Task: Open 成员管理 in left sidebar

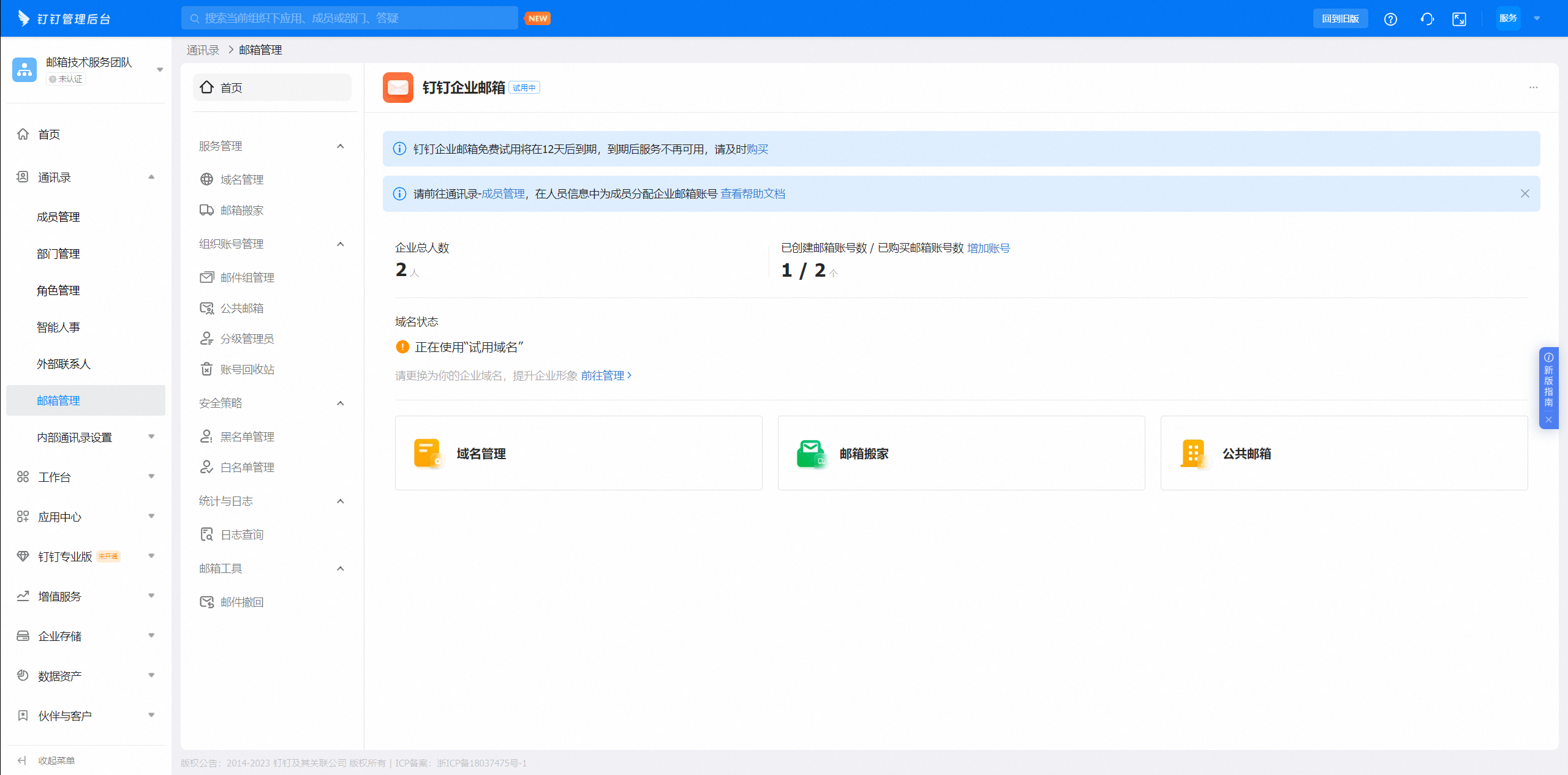Action: (x=86, y=217)
